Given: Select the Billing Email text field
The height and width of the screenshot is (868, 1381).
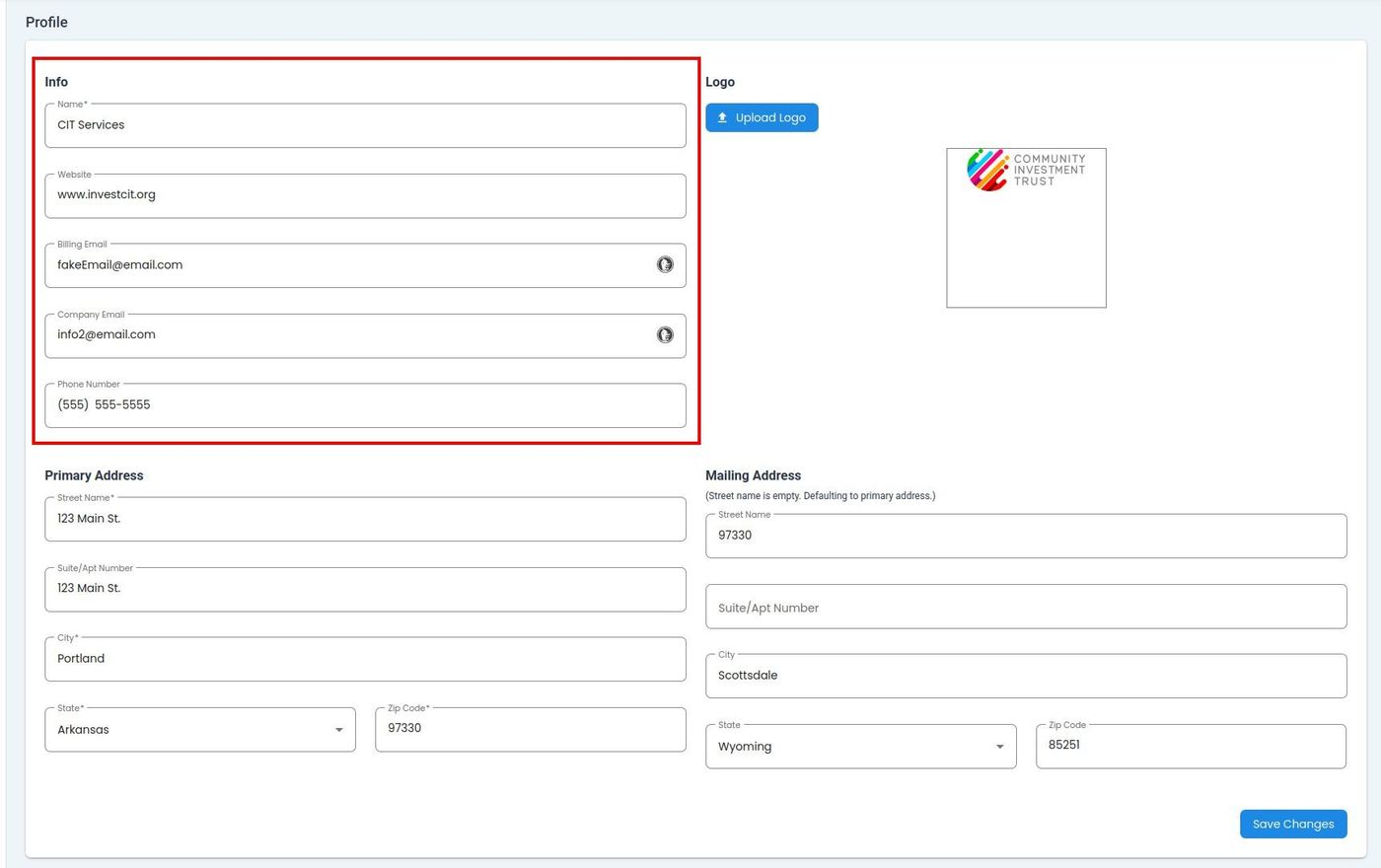Looking at the screenshot, I should point(345,265).
